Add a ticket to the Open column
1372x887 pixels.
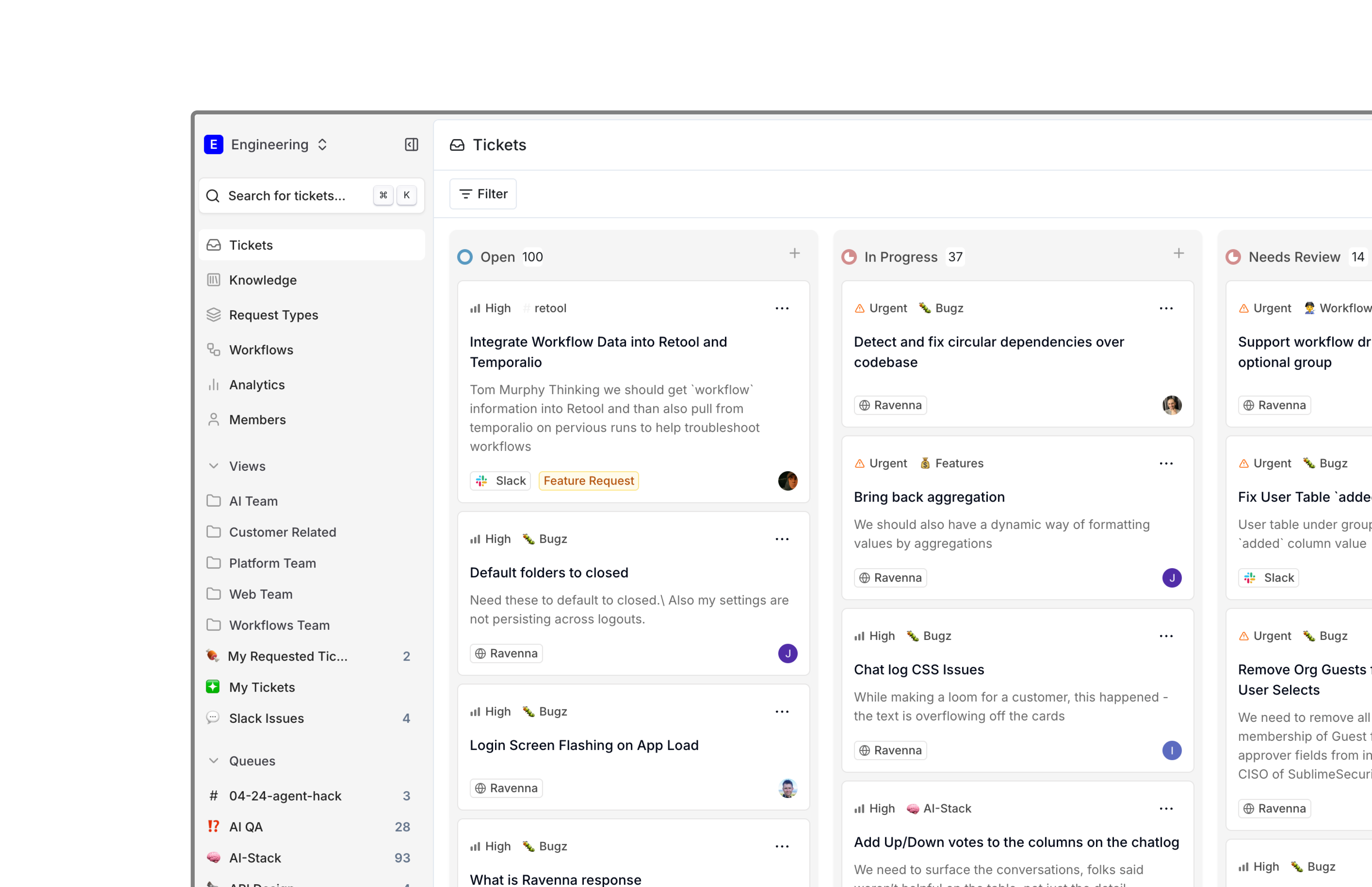pos(795,253)
